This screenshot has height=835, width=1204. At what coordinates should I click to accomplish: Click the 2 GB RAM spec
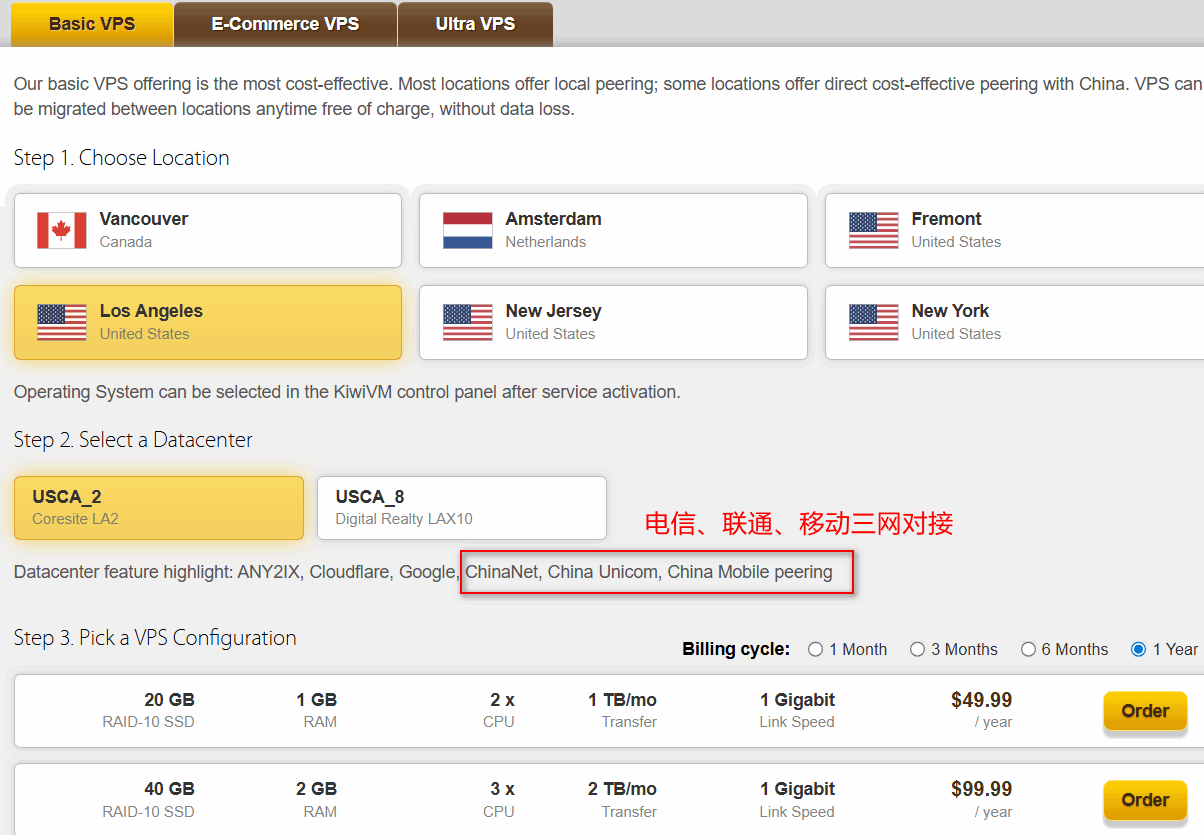[x=316, y=799]
